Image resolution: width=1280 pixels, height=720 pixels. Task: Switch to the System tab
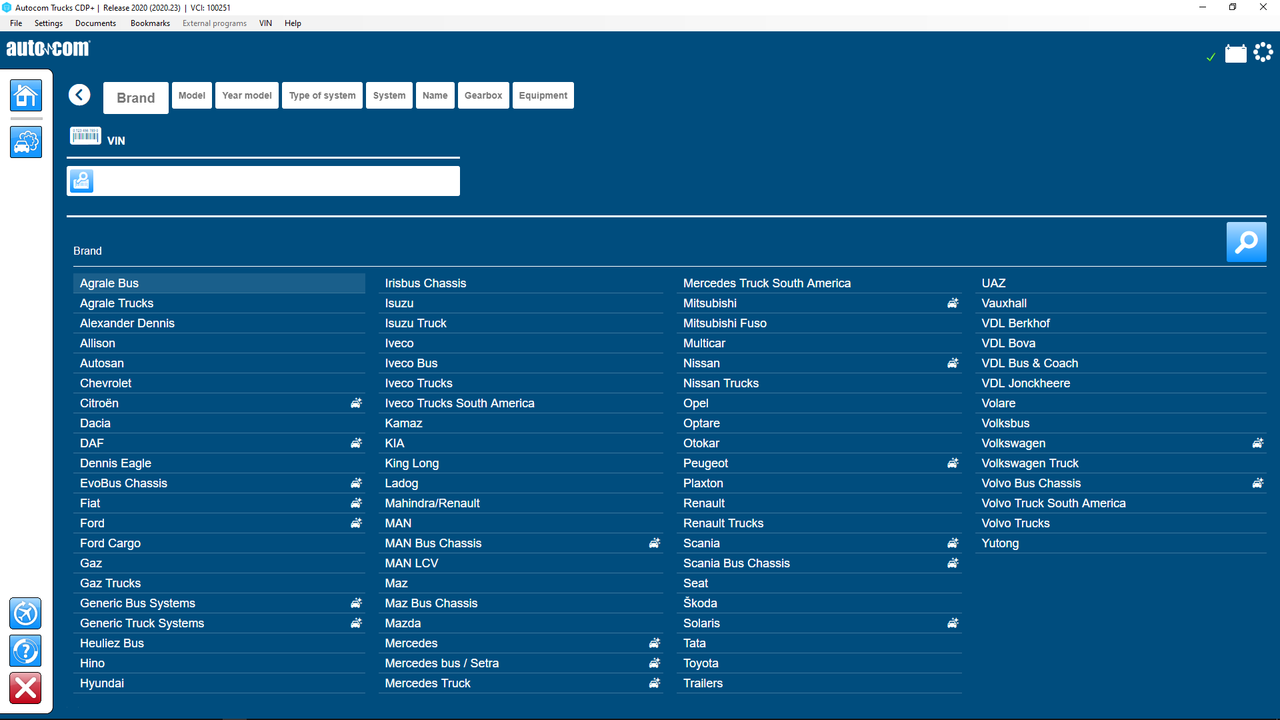pyautogui.click(x=389, y=96)
